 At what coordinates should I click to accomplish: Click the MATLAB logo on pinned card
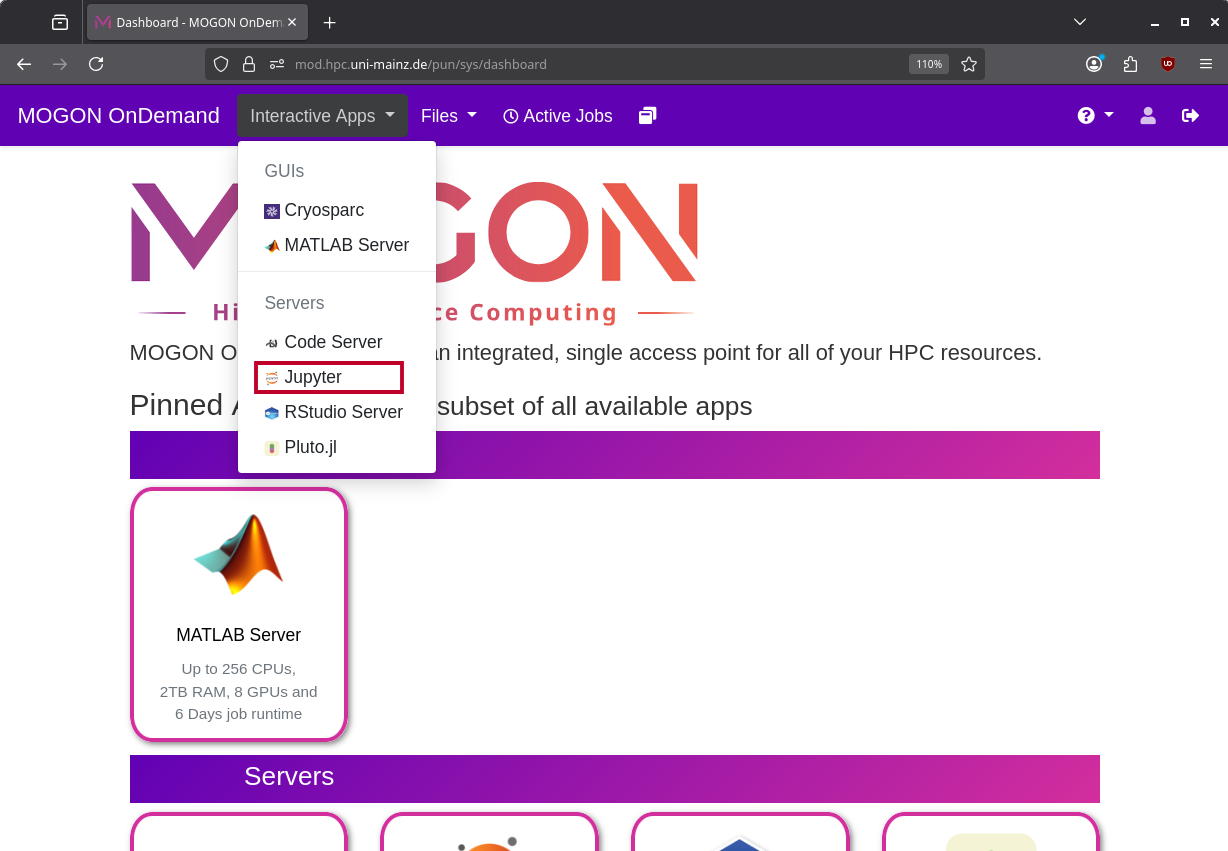[239, 554]
